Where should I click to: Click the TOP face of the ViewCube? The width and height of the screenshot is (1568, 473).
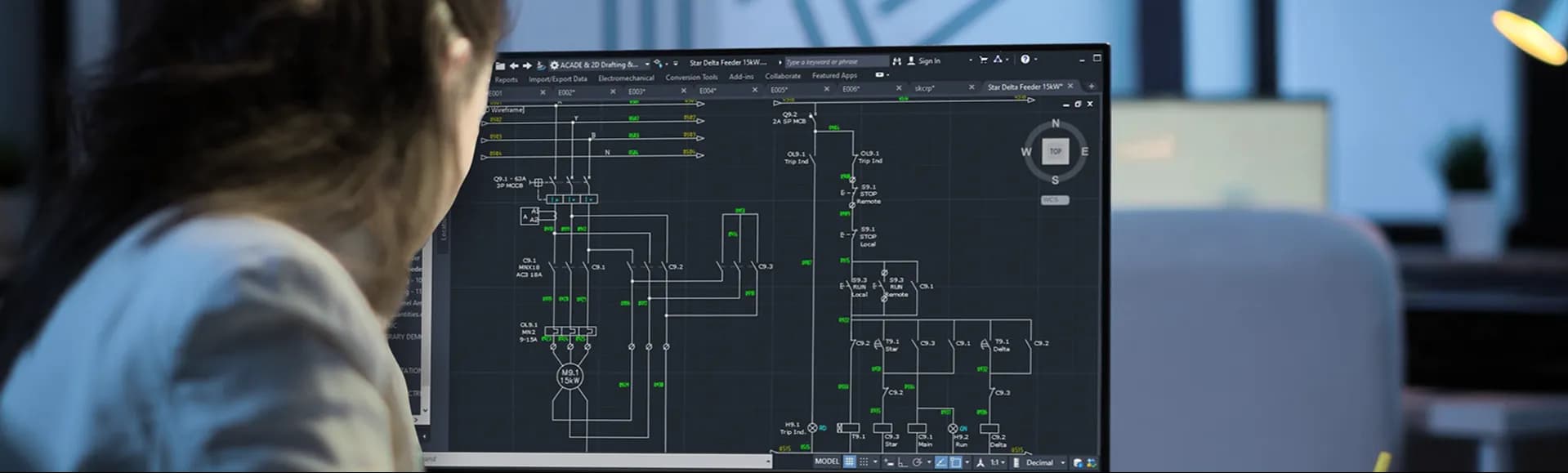pos(1055,151)
